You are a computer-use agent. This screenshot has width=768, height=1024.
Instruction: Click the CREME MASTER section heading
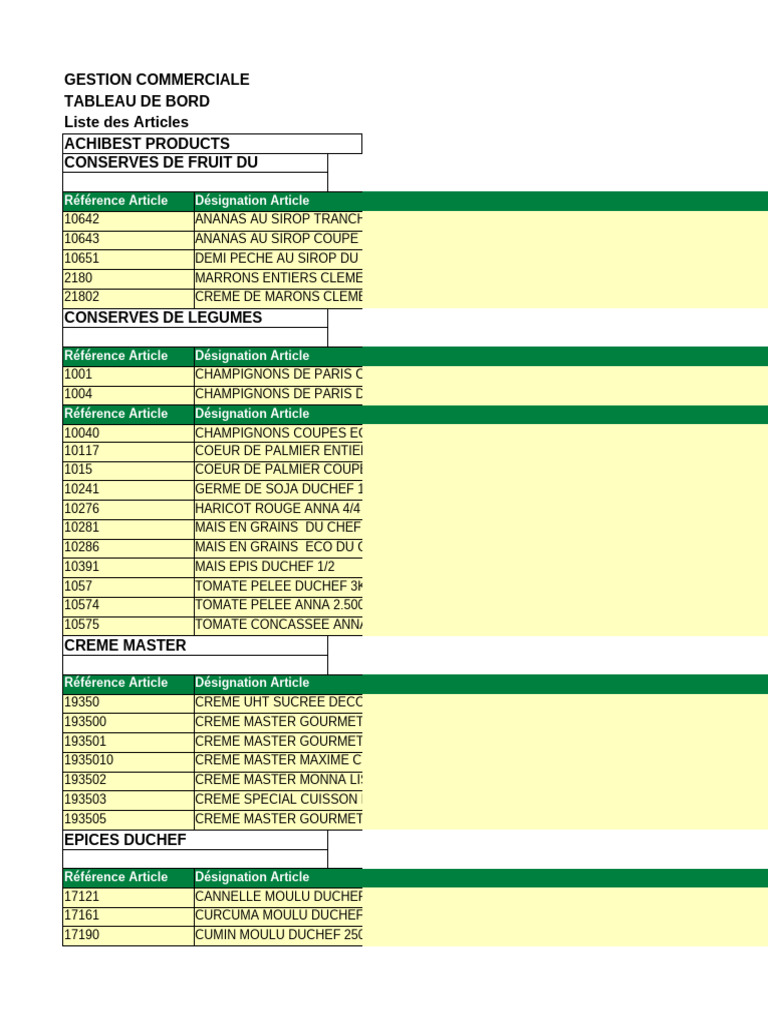pos(195,646)
